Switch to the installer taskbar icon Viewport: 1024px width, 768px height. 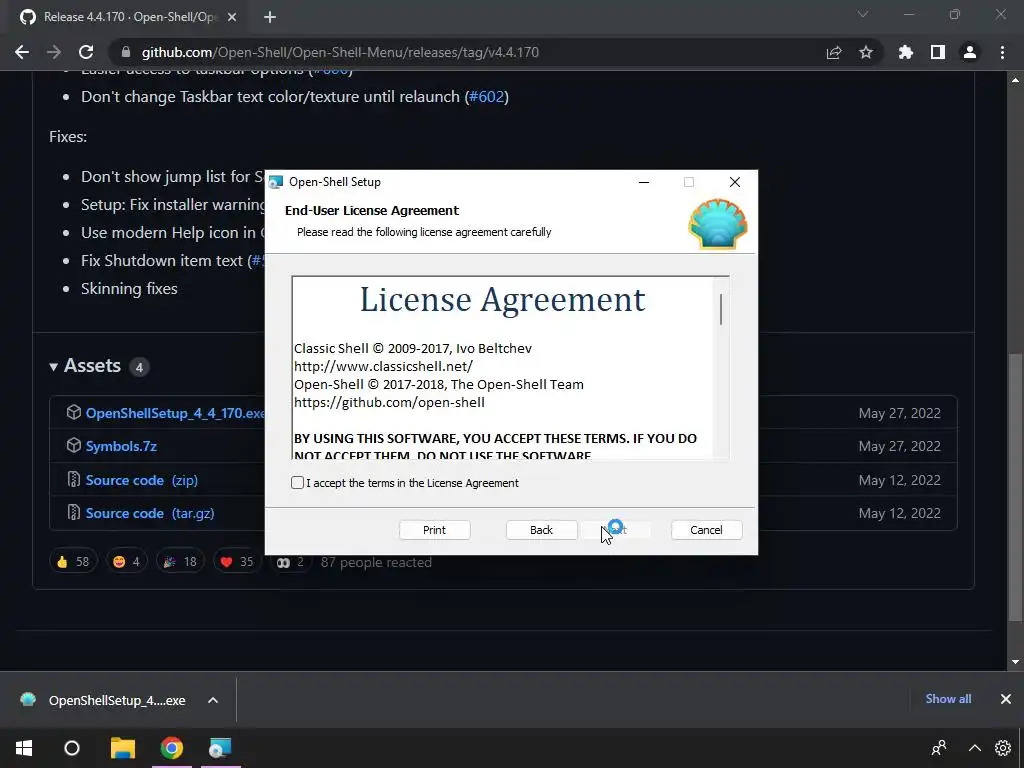click(221, 748)
